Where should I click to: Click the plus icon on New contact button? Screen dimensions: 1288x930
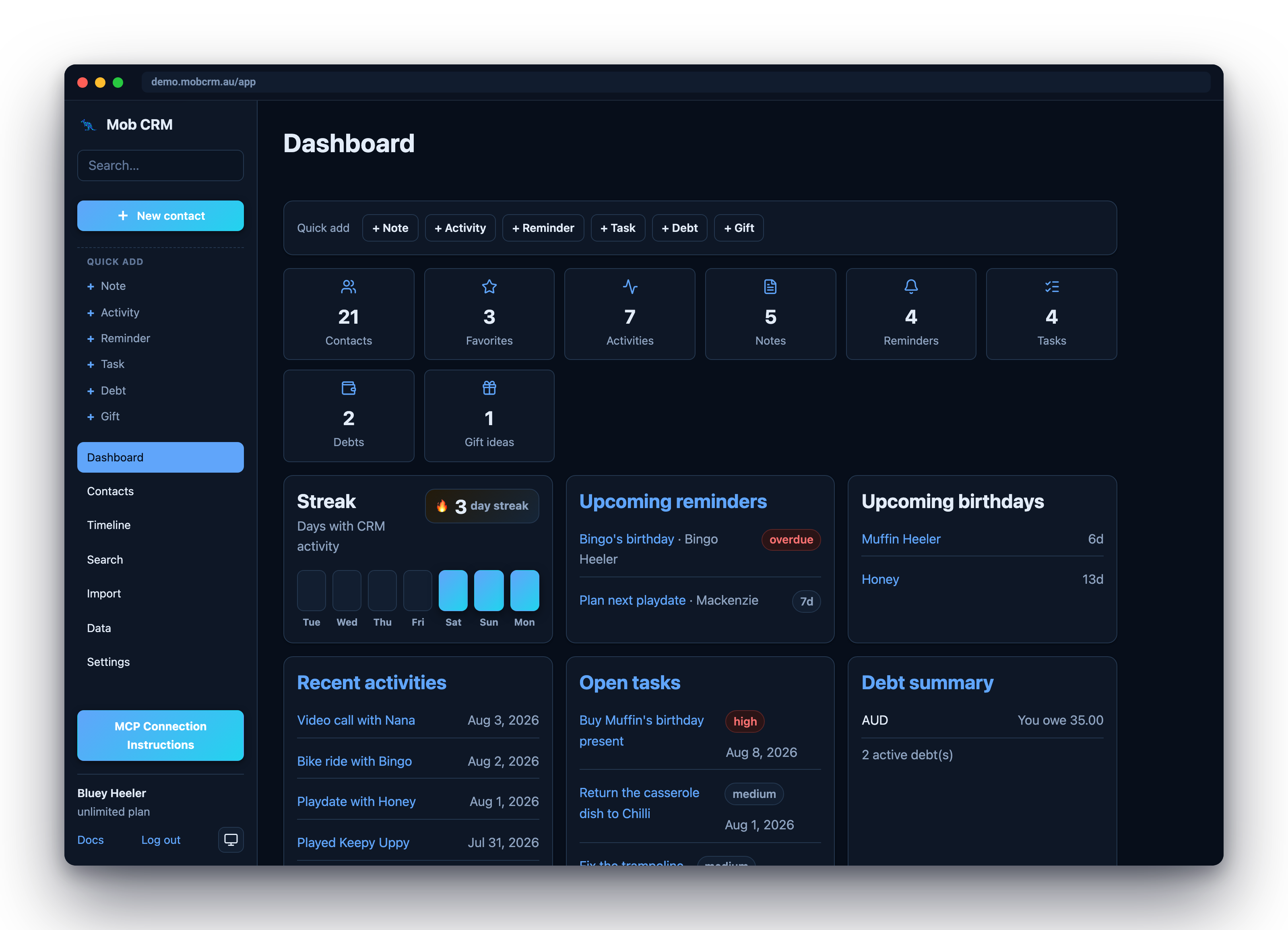[x=123, y=216]
